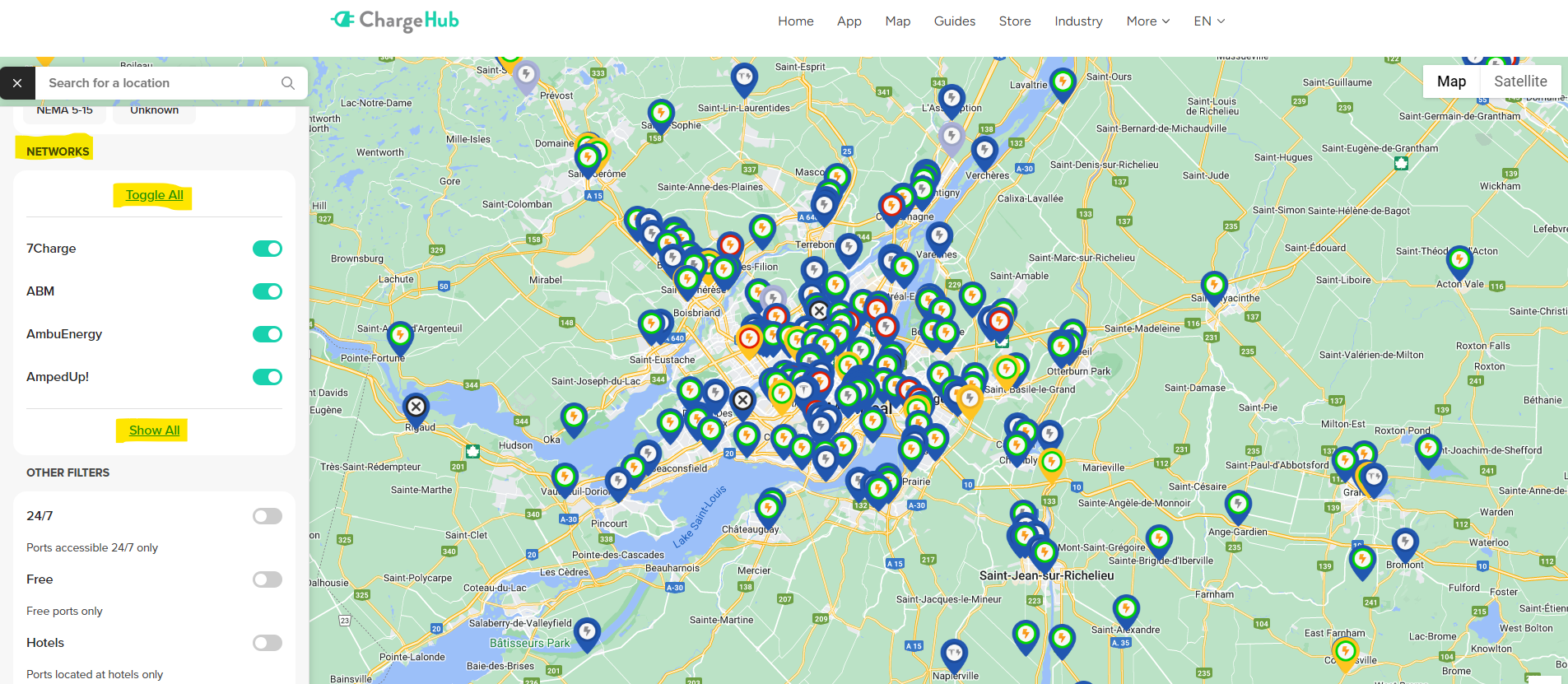Open the X-marked pin near Rigaud
1568x684 pixels.
(x=416, y=409)
